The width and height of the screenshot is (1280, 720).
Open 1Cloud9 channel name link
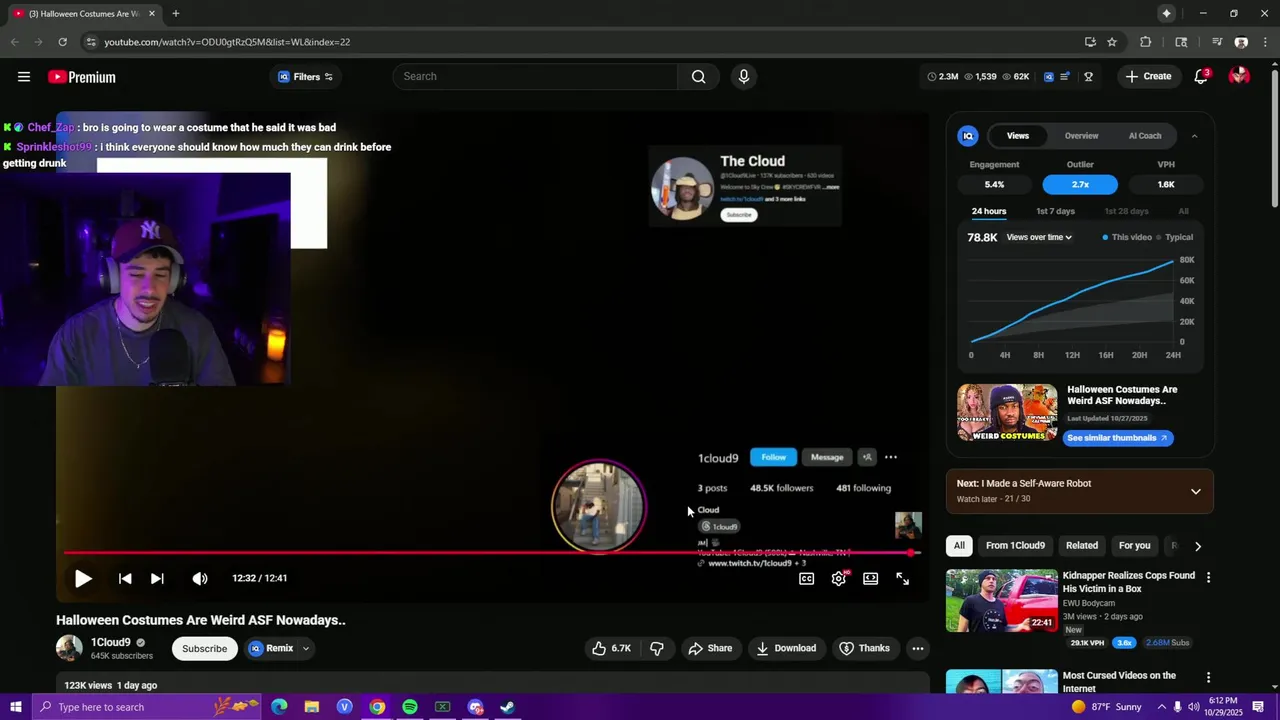(111, 642)
